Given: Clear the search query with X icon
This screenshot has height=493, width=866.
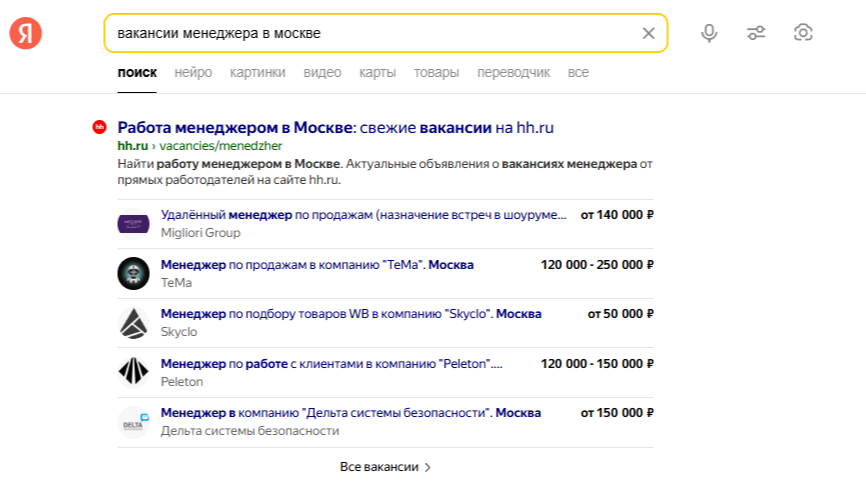Looking at the screenshot, I should tap(648, 33).
